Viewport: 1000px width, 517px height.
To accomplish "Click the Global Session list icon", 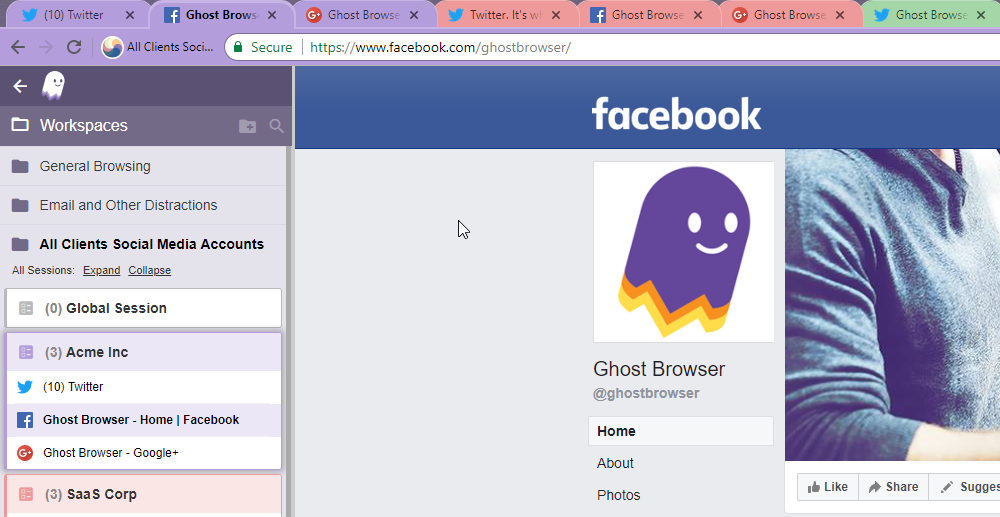I will (26, 309).
